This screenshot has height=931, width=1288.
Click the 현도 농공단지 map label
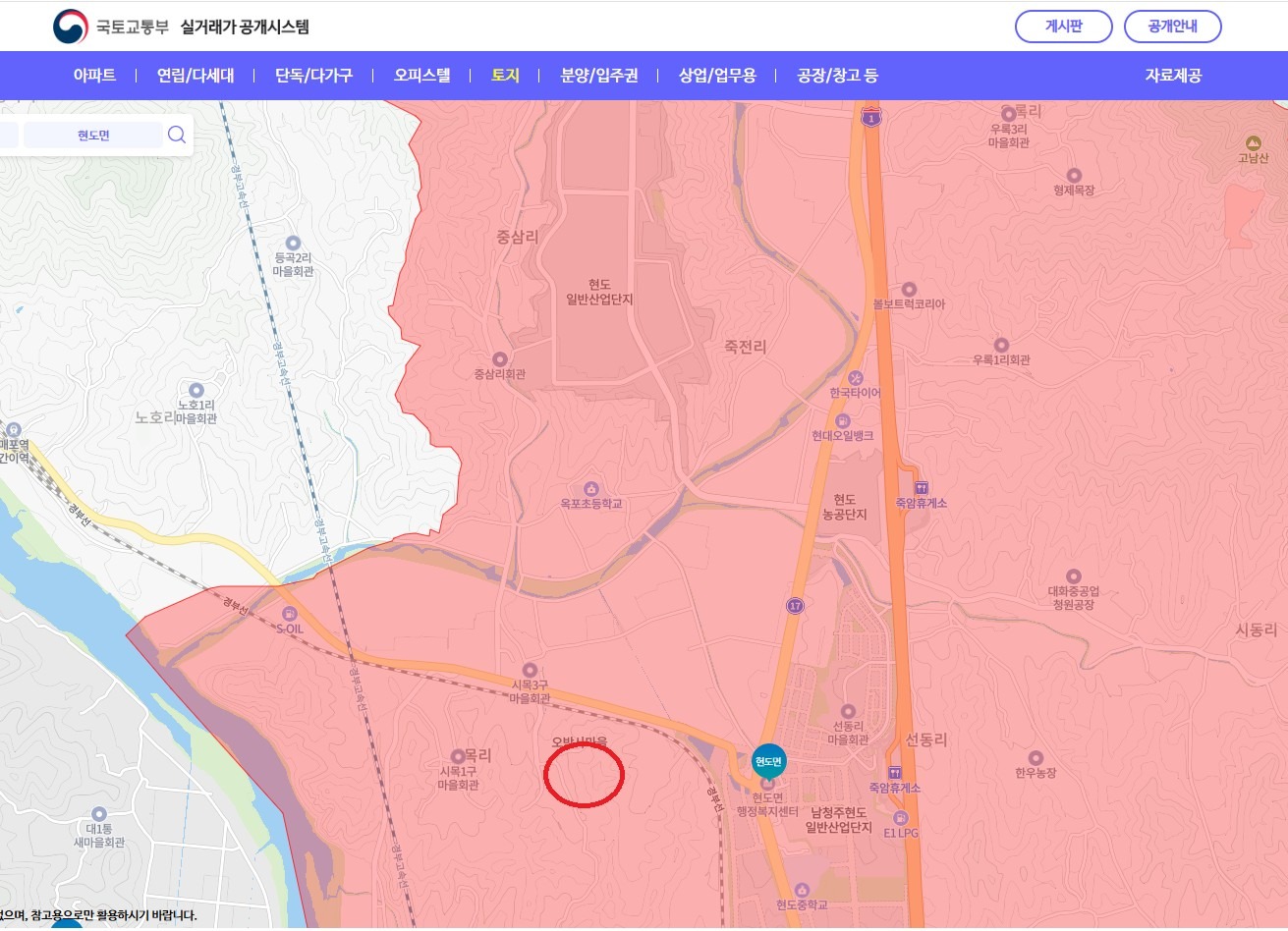844,507
